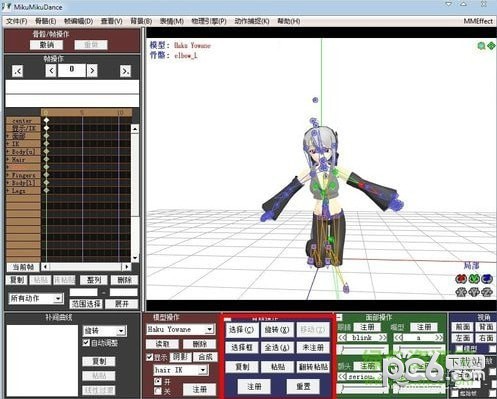The height and width of the screenshot is (399, 497).
Task: Click the green pan-view icon in viewport corner
Action: point(491,46)
